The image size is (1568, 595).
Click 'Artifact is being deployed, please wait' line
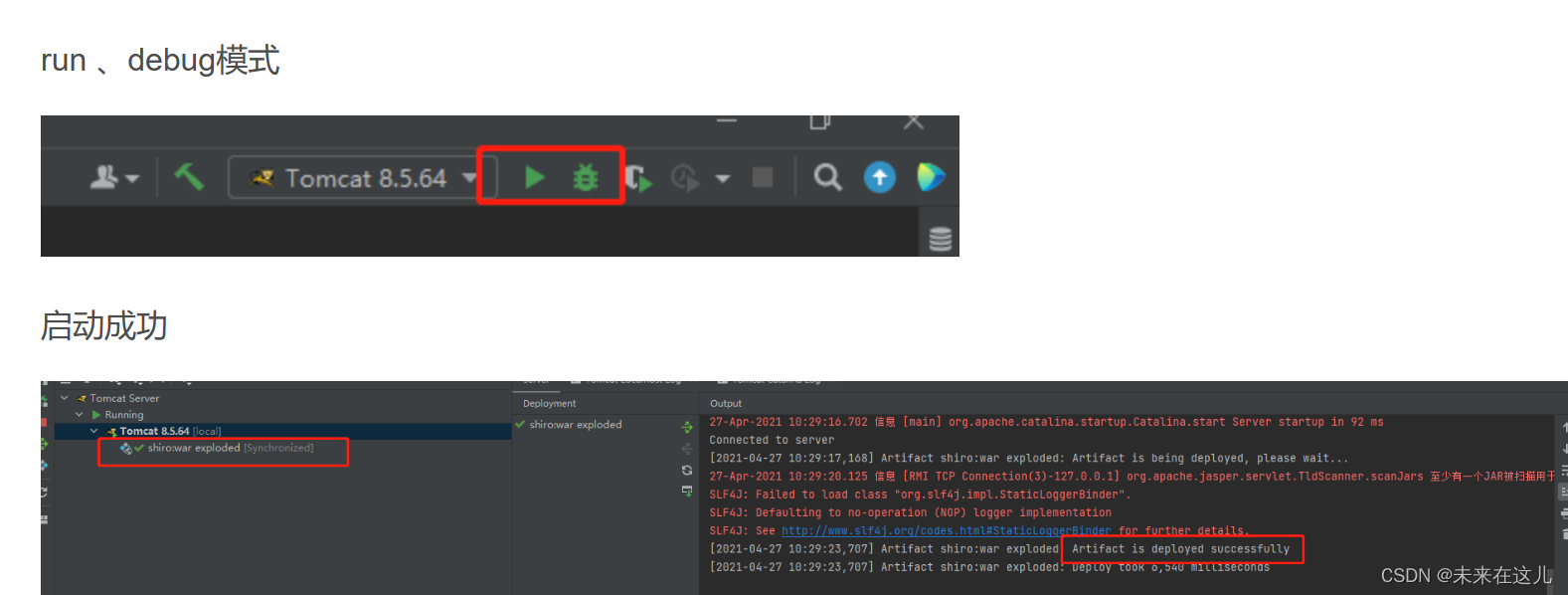1029,459
